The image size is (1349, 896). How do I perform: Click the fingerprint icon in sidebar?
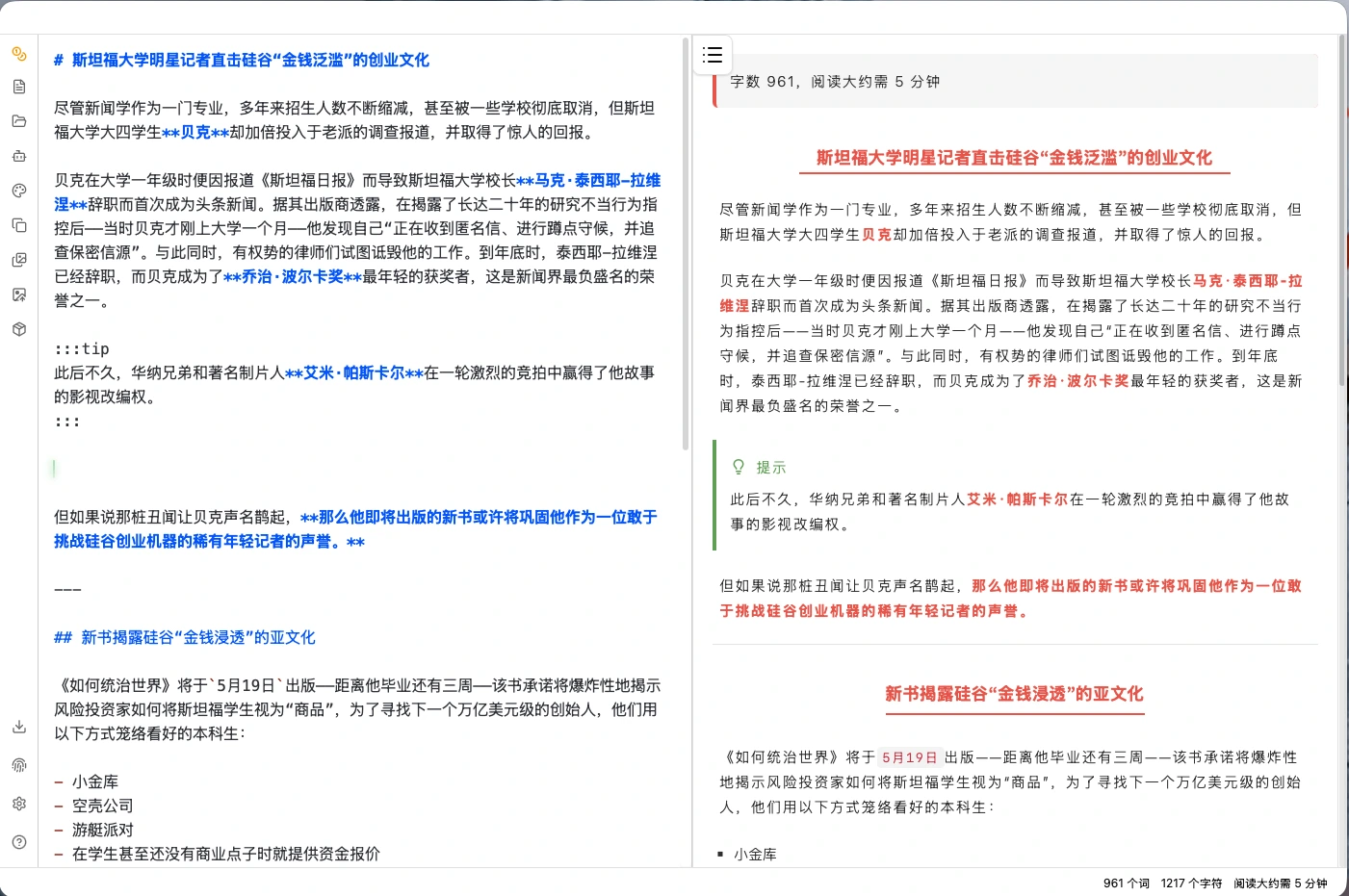coord(18,765)
